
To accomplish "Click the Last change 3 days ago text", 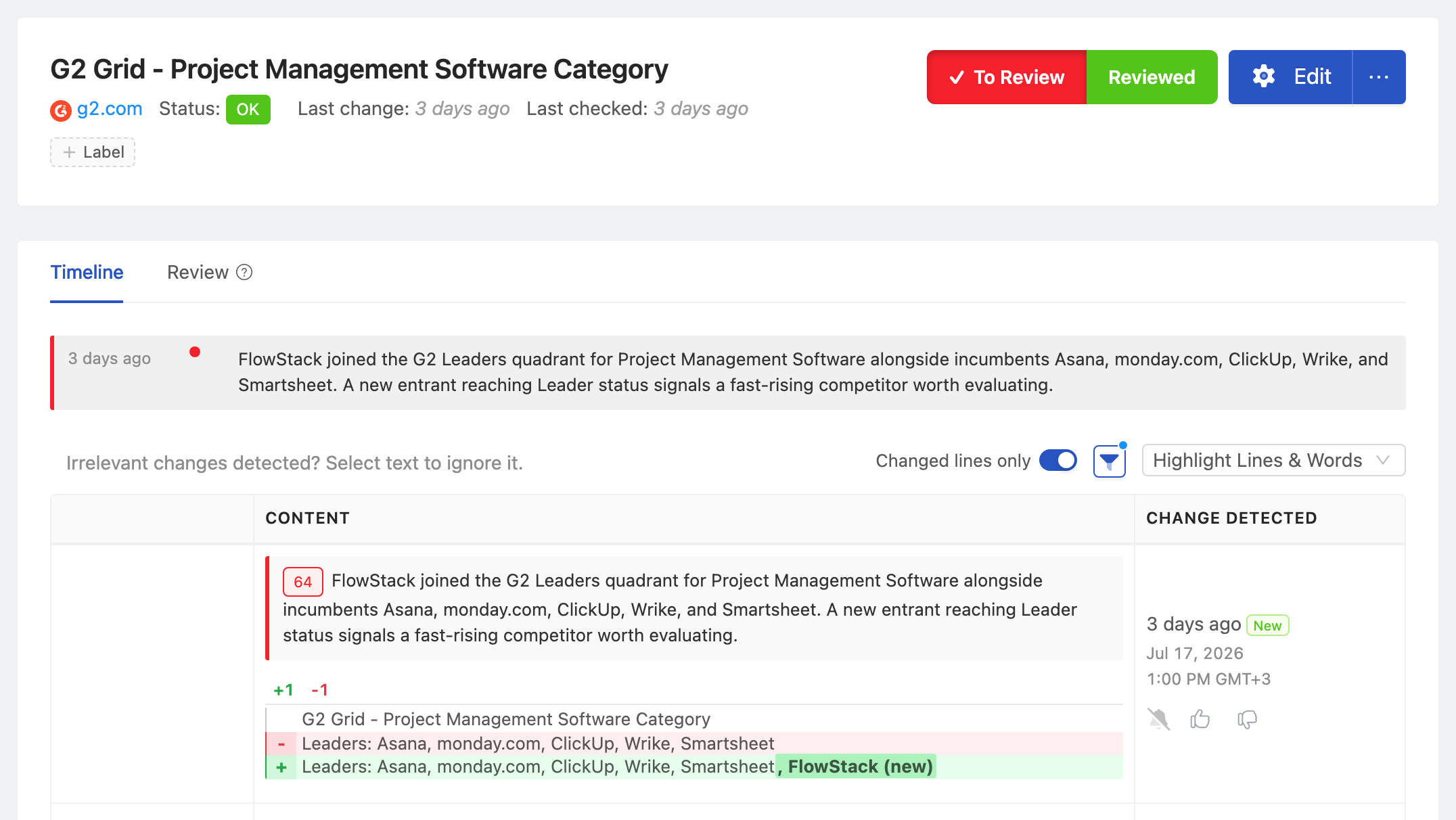I will [403, 109].
